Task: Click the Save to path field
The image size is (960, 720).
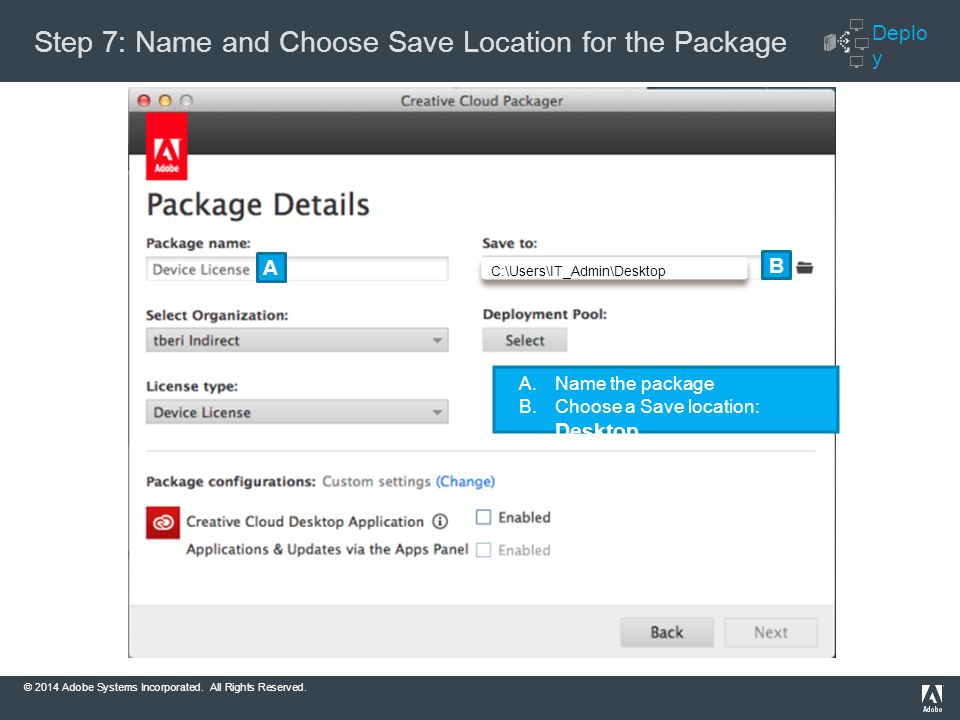Action: [x=614, y=270]
